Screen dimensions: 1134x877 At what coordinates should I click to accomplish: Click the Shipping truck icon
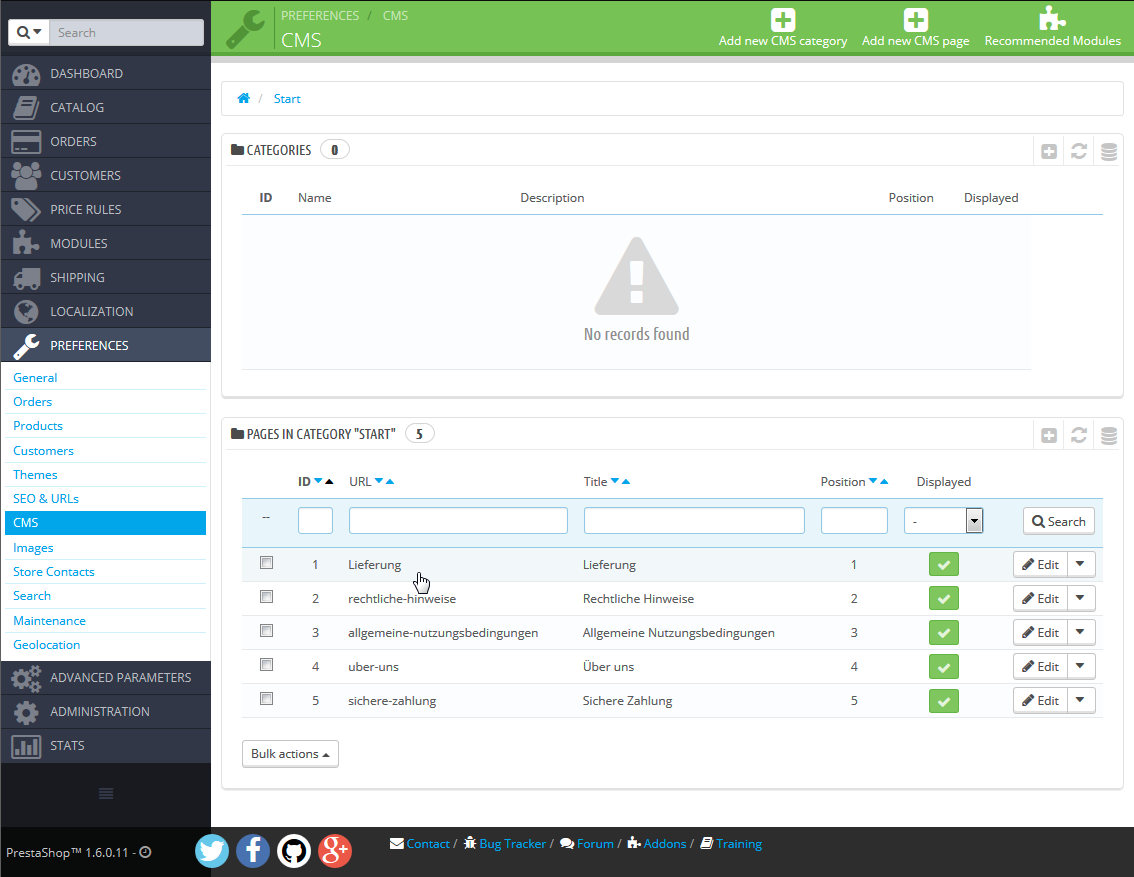pos(26,278)
